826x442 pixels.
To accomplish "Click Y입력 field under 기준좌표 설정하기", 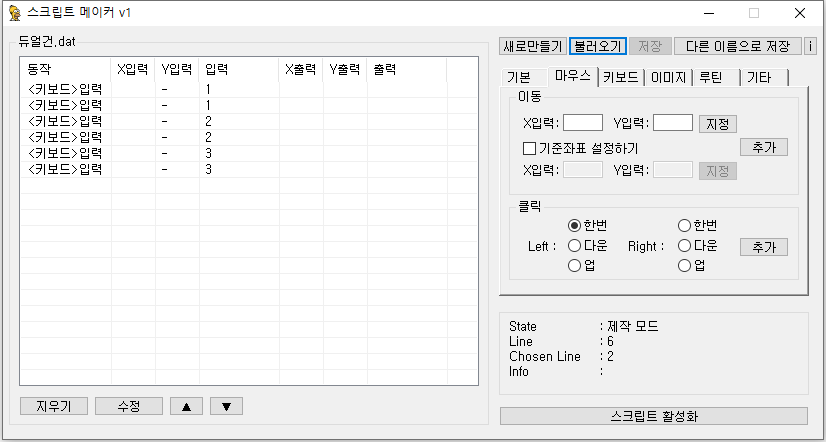I will pos(673,170).
